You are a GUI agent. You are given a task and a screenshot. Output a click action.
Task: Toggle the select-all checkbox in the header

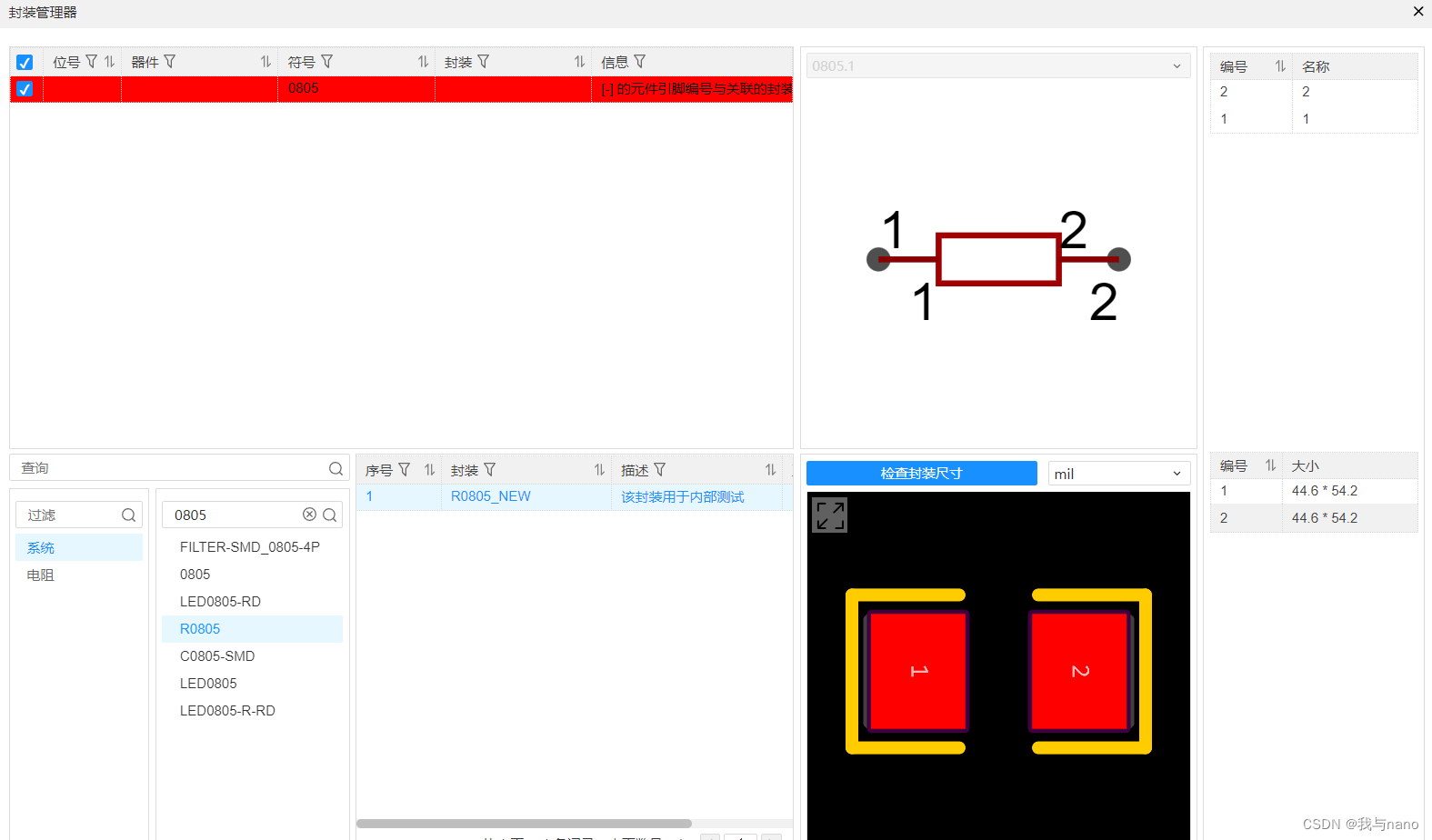(25, 63)
